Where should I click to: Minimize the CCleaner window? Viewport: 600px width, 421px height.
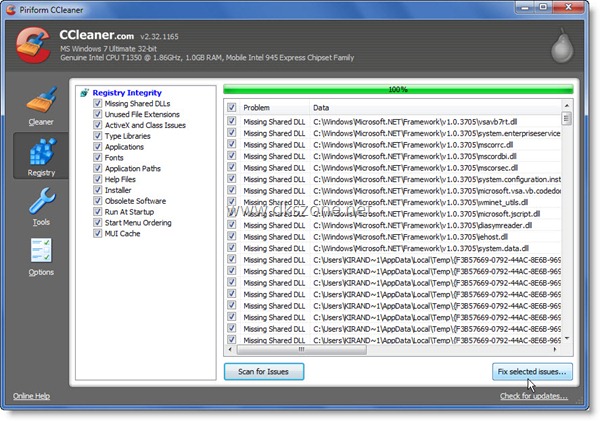525,7
